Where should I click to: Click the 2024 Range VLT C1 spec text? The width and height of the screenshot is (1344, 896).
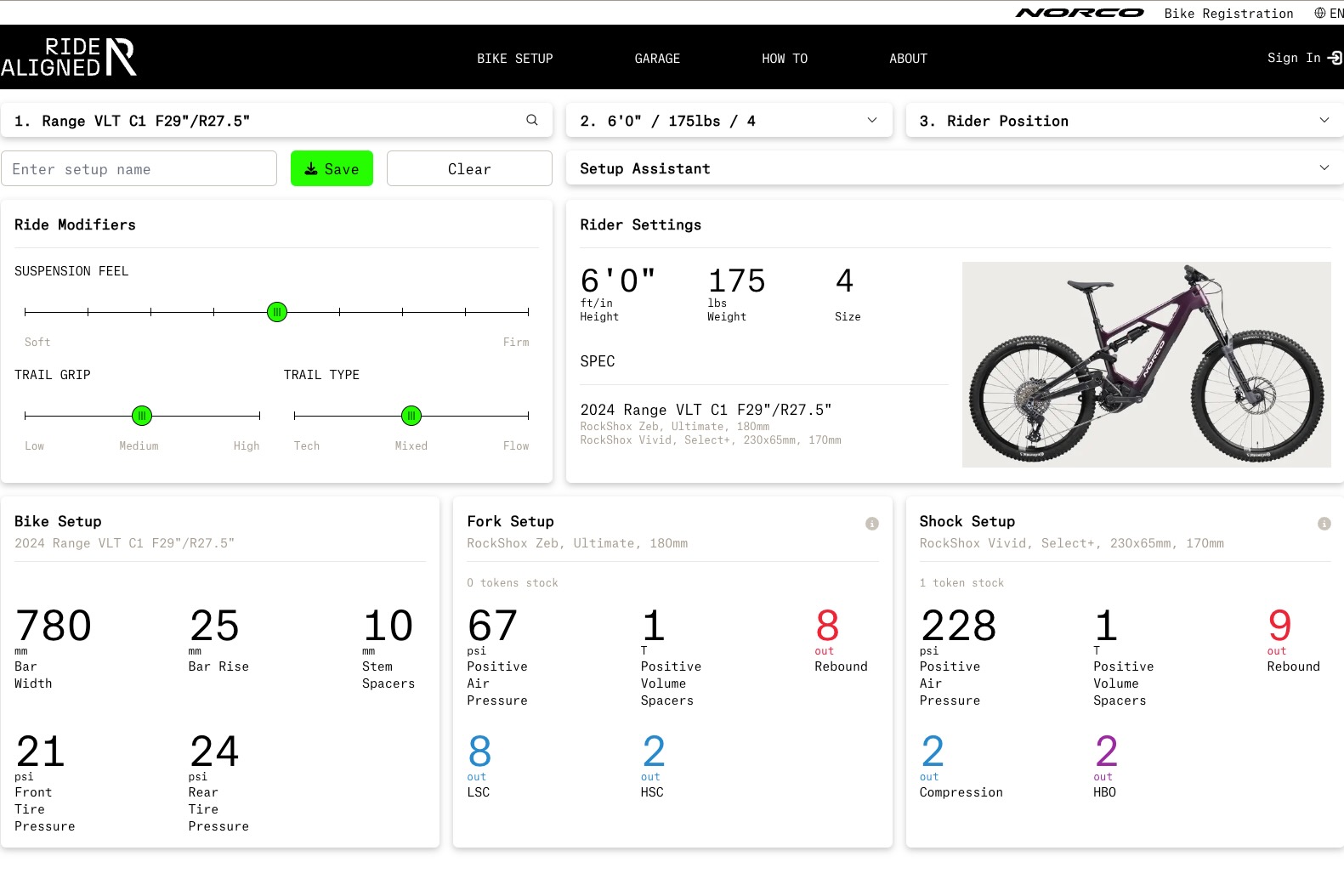coord(706,410)
